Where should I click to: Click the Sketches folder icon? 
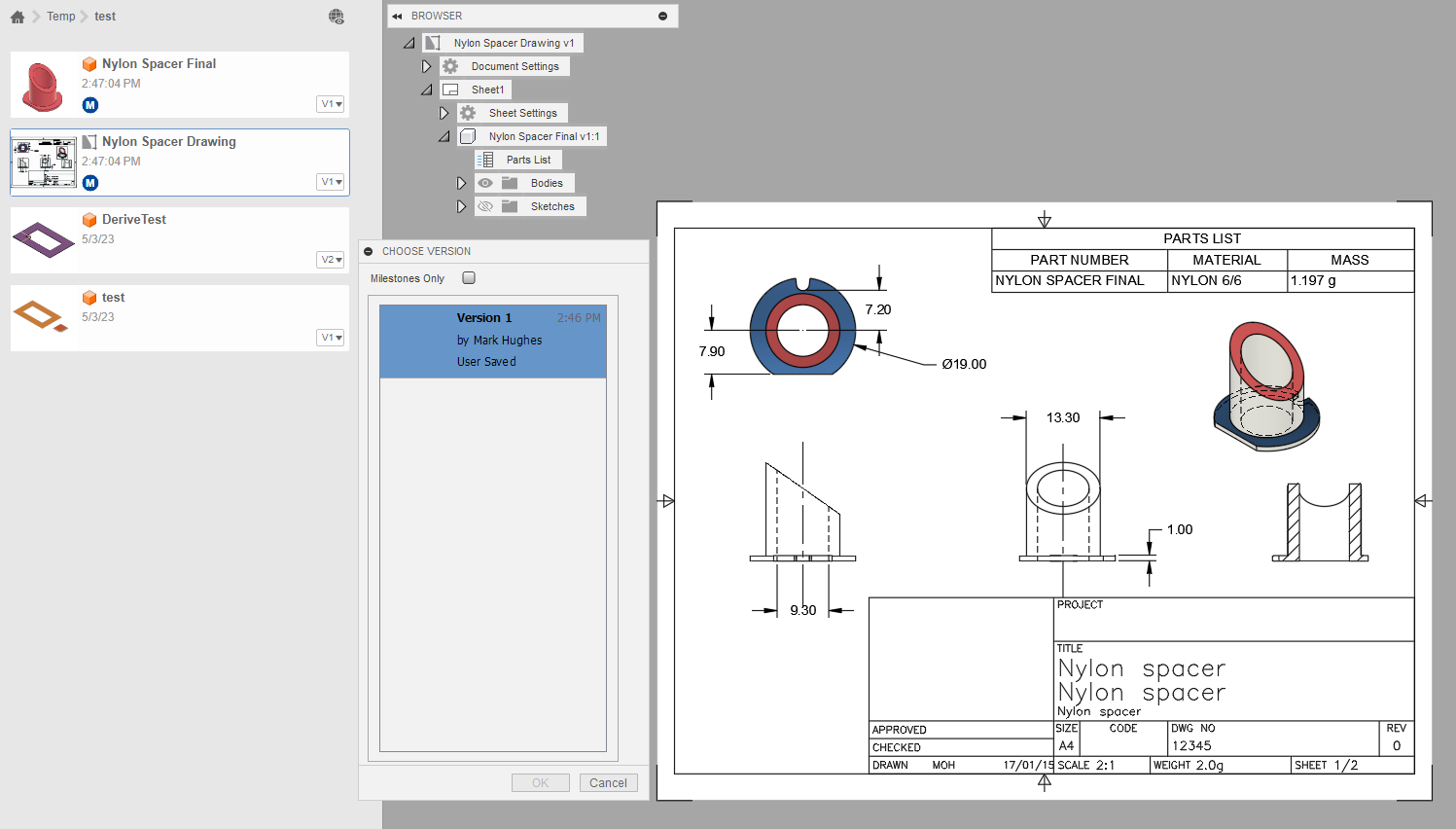[x=510, y=206]
